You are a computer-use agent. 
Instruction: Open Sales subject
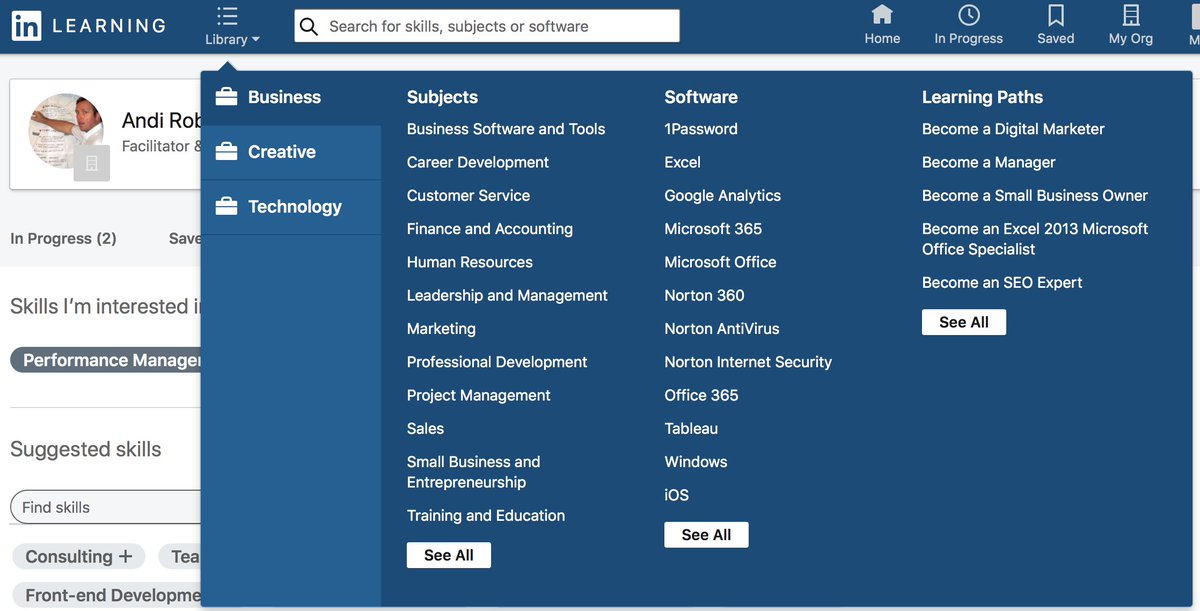(x=425, y=429)
